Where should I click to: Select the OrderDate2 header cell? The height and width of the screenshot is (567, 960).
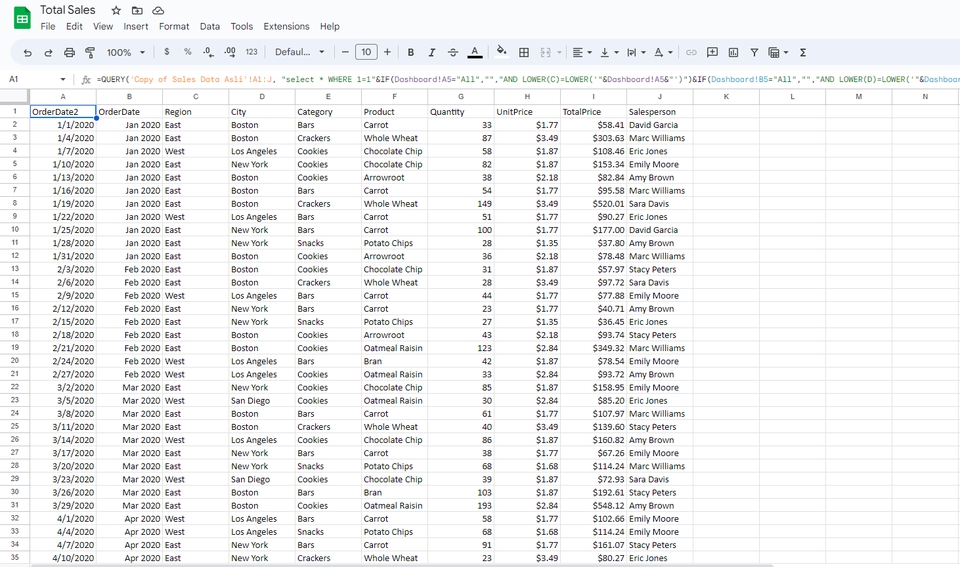63,112
